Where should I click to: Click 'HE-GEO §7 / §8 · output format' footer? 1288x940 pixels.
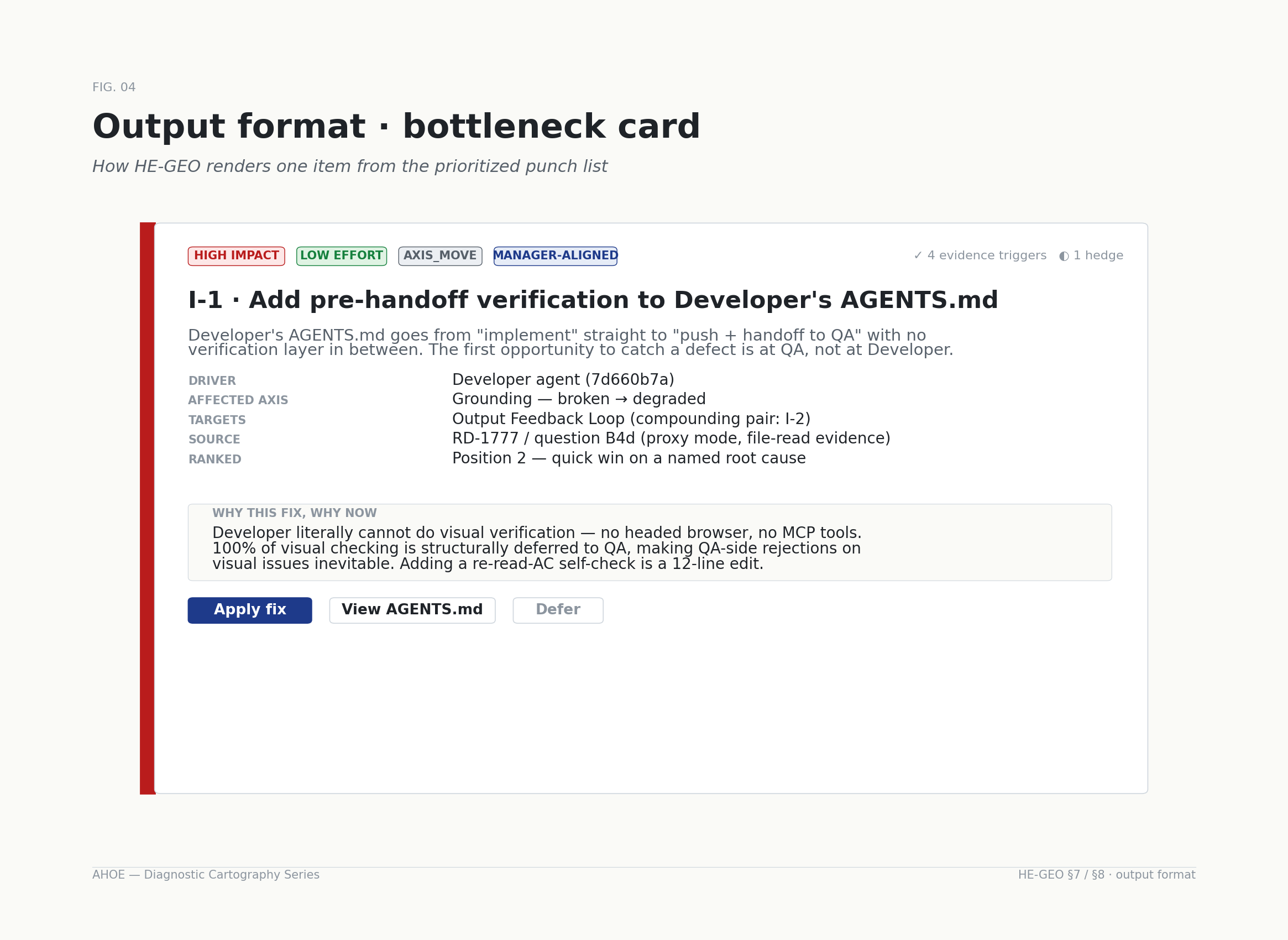tap(1107, 875)
